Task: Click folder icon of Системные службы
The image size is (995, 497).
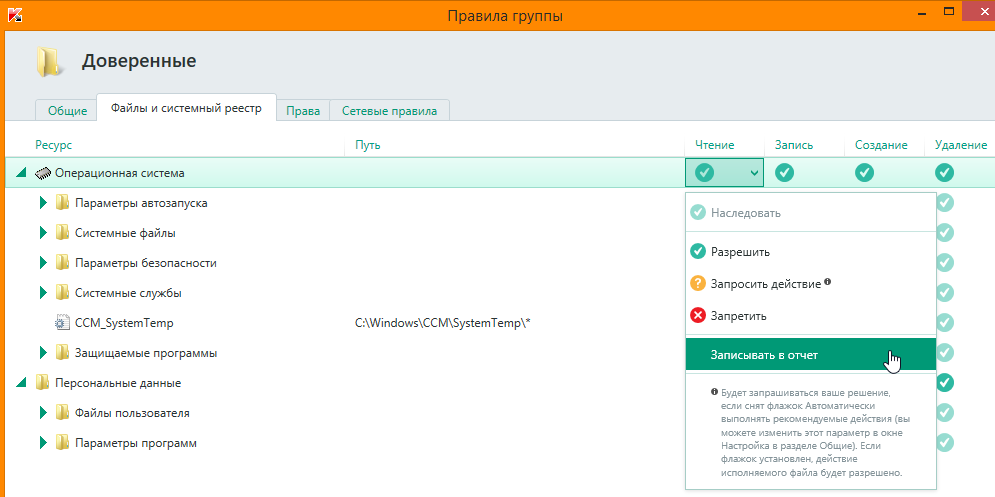Action: point(62,293)
